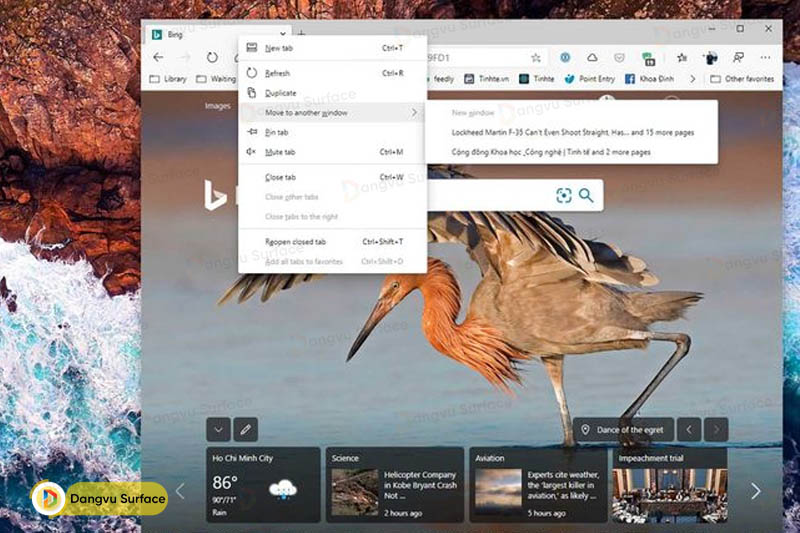
Task: Click the cloud extension icon in toolbar
Action: [592, 58]
